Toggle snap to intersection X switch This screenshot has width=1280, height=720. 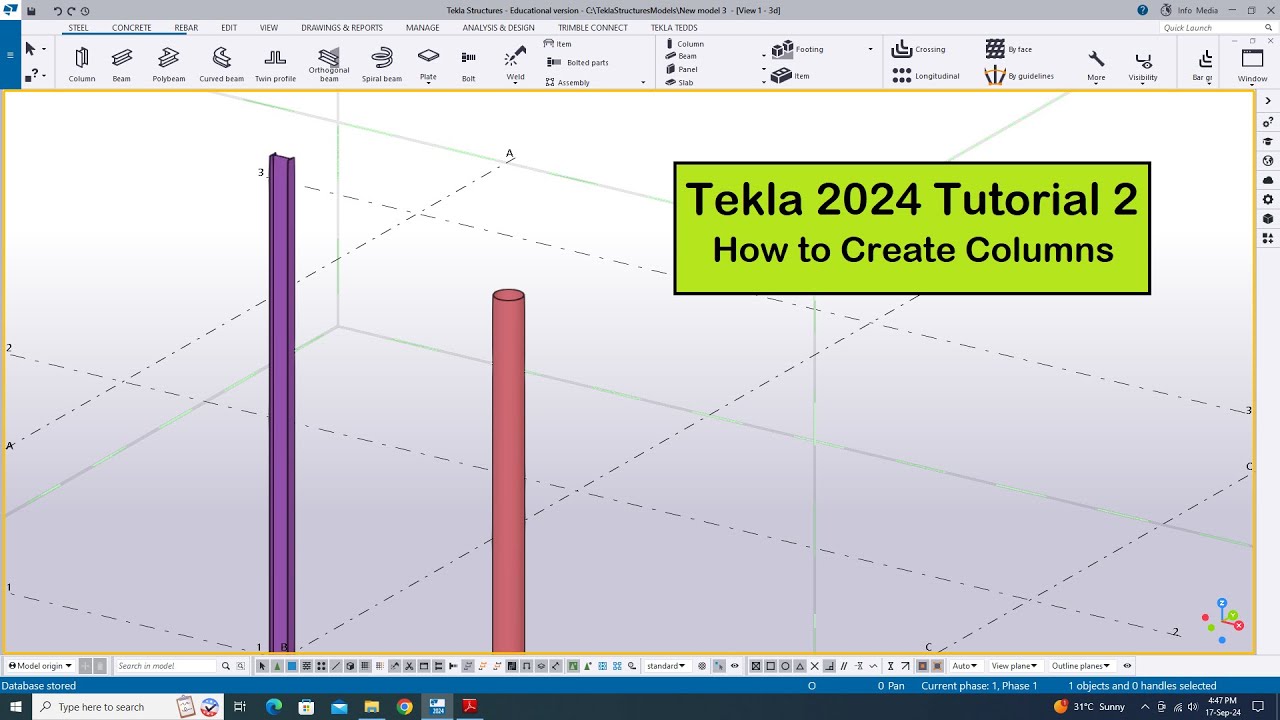[x=814, y=666]
